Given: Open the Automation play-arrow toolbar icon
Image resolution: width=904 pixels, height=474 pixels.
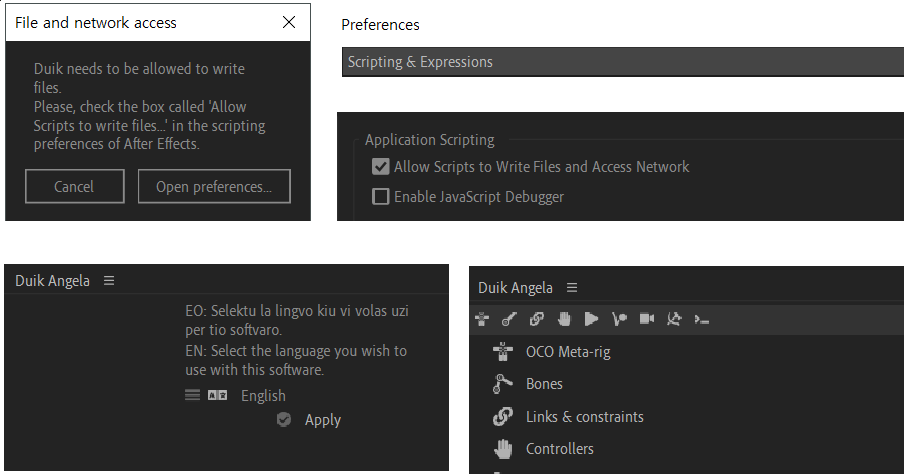Looking at the screenshot, I should [x=592, y=319].
